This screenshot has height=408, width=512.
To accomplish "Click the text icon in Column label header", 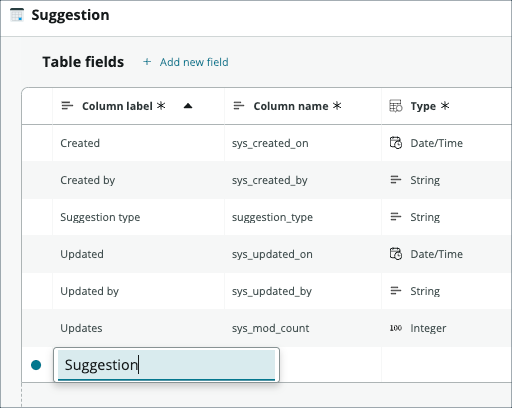I will click(67, 106).
